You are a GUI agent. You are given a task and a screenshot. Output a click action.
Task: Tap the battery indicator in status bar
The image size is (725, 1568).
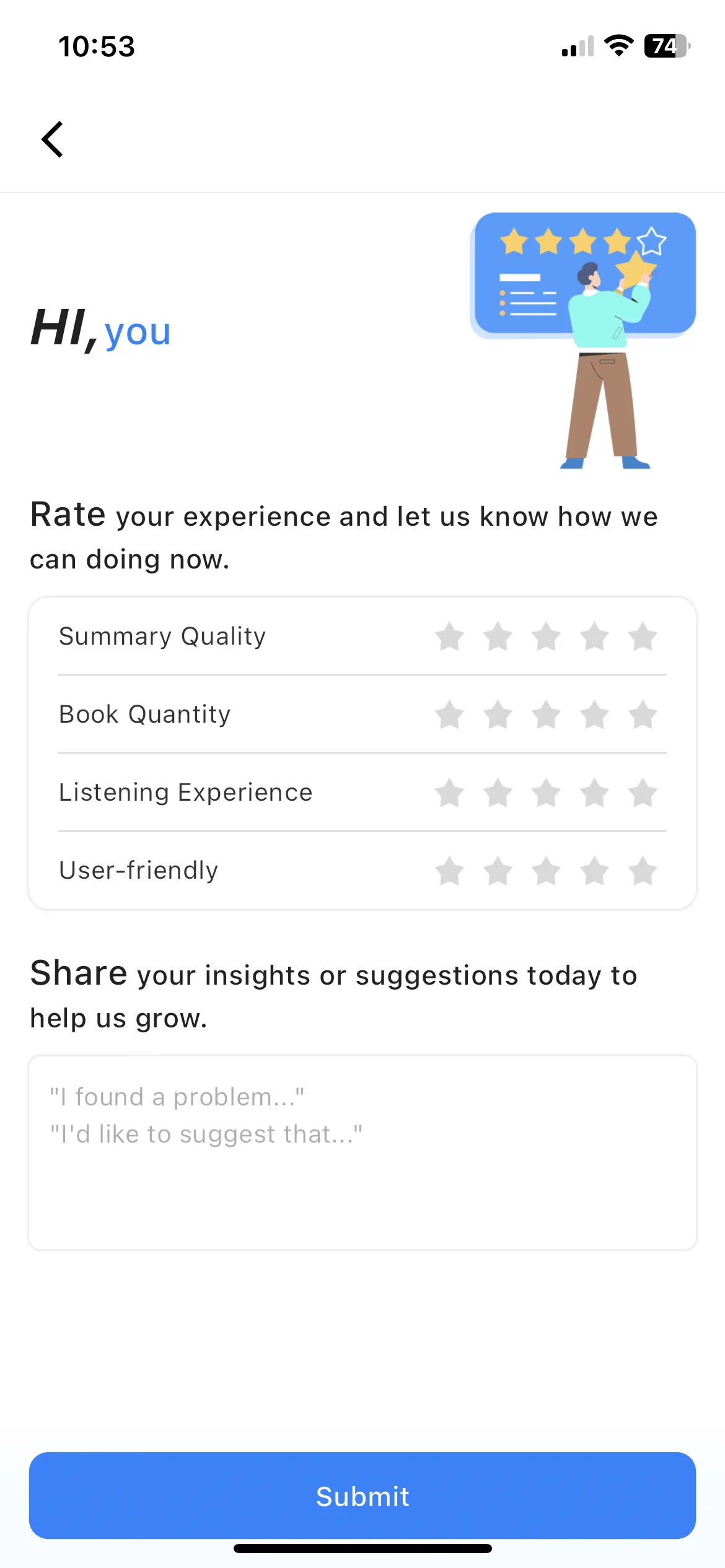point(667,46)
